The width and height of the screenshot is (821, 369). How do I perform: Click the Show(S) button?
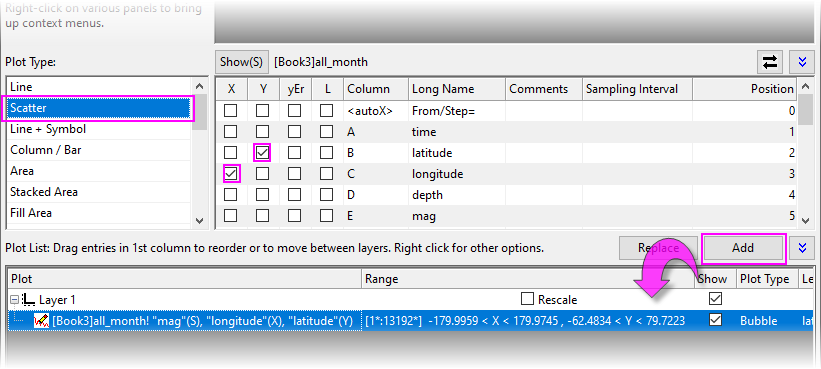tap(241, 62)
